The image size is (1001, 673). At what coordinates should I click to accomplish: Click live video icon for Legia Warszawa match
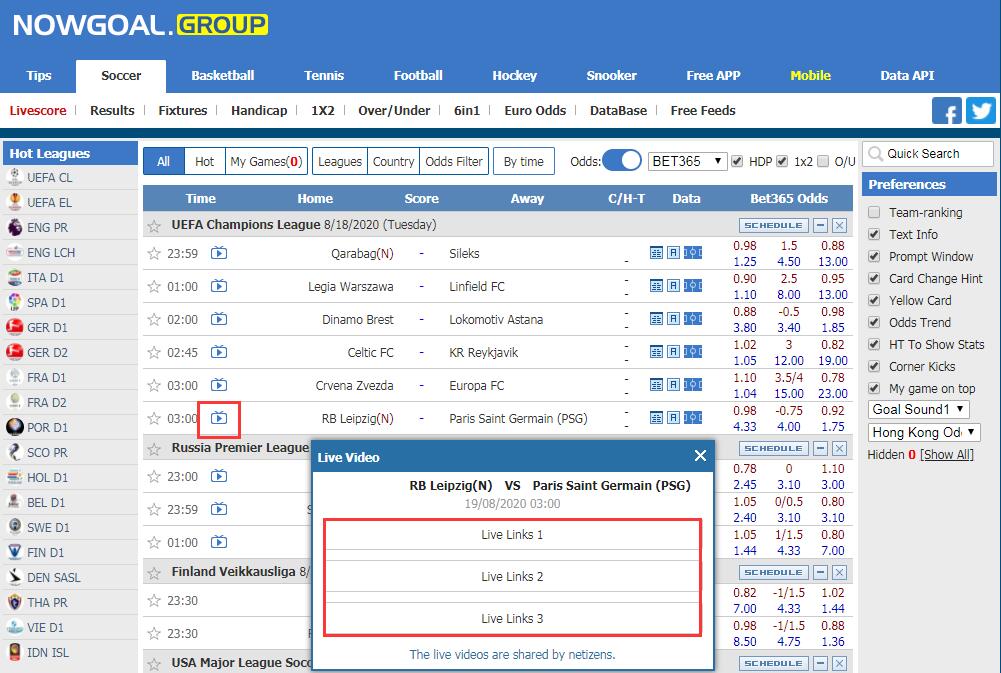pyautogui.click(x=219, y=286)
